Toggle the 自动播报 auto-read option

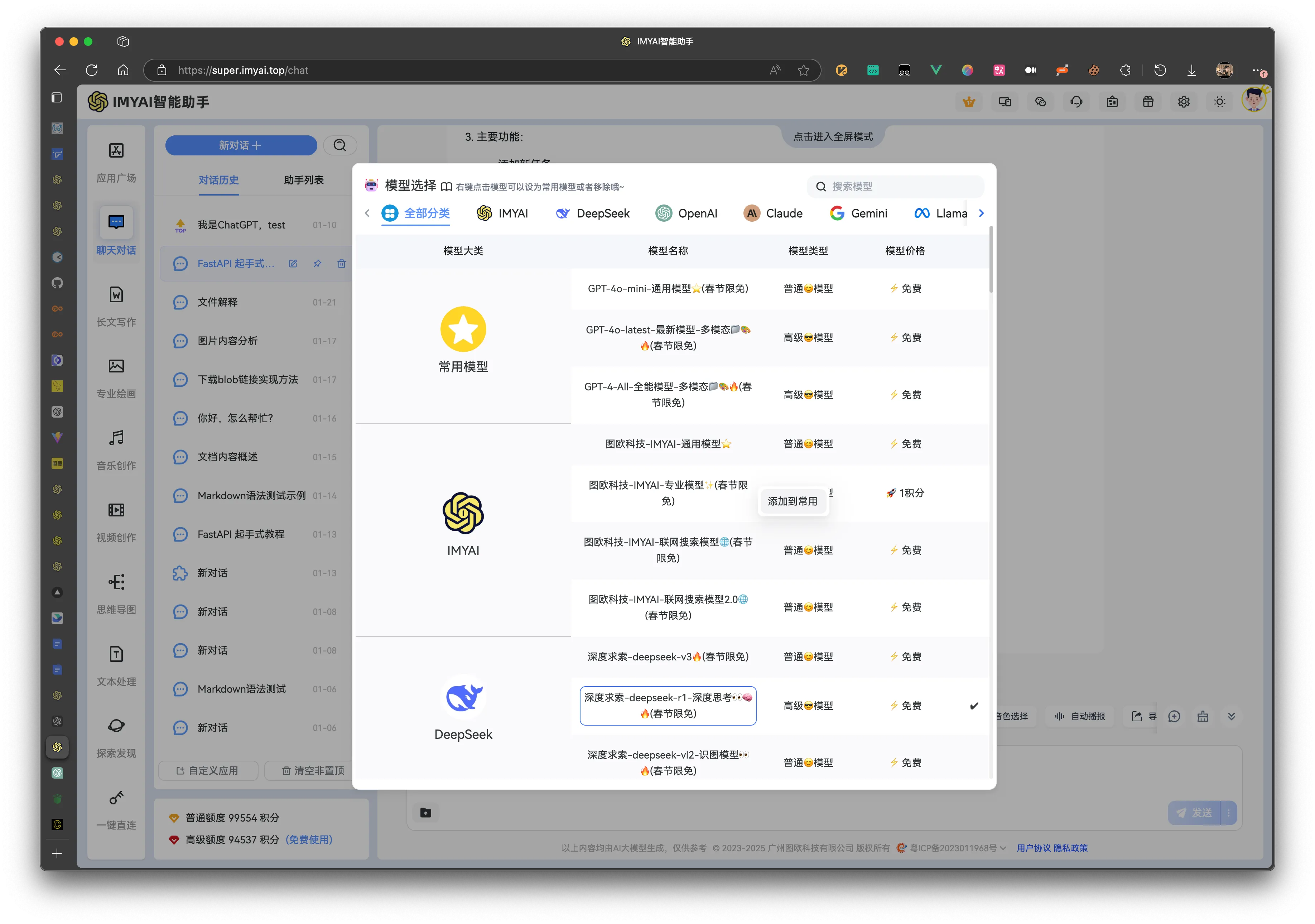tap(1080, 716)
